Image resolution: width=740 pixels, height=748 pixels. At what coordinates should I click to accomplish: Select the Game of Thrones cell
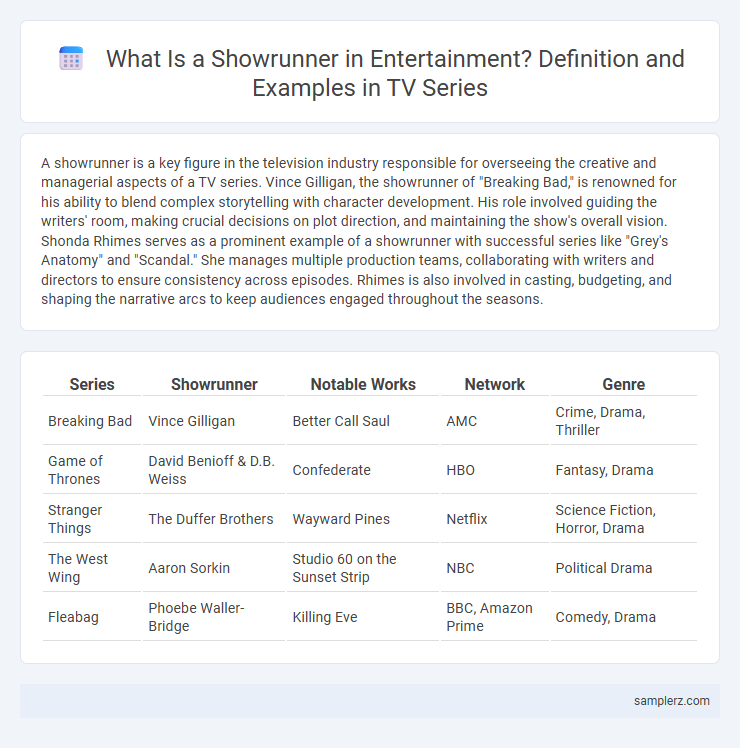pos(92,470)
